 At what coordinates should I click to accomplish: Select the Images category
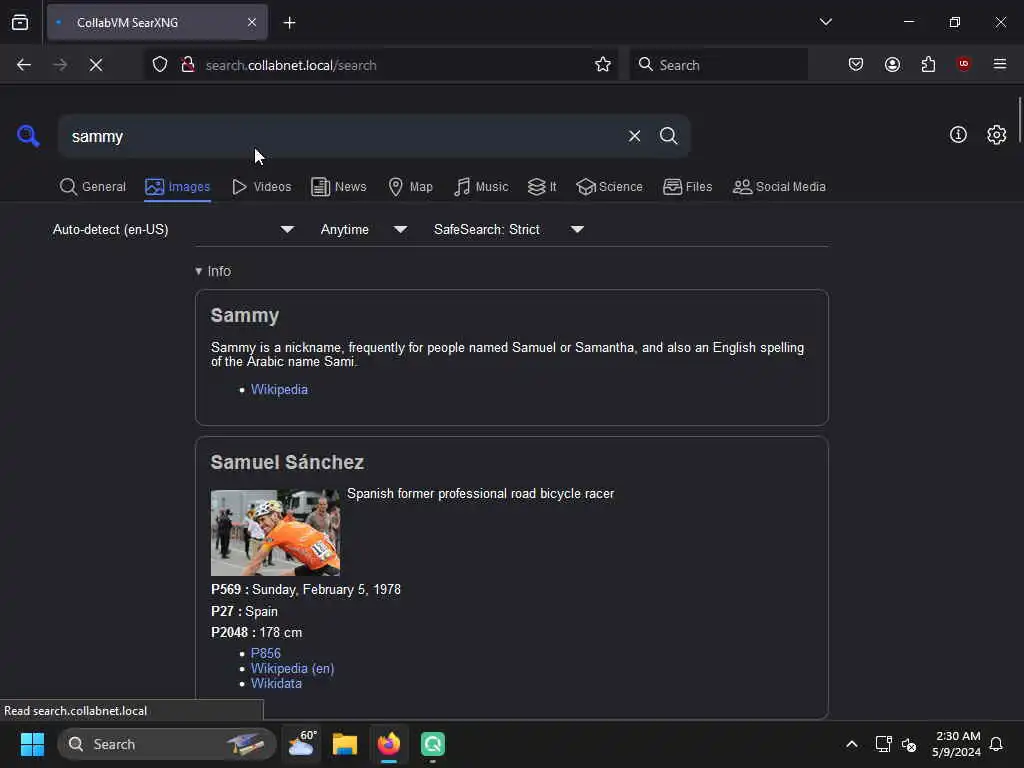(x=178, y=187)
